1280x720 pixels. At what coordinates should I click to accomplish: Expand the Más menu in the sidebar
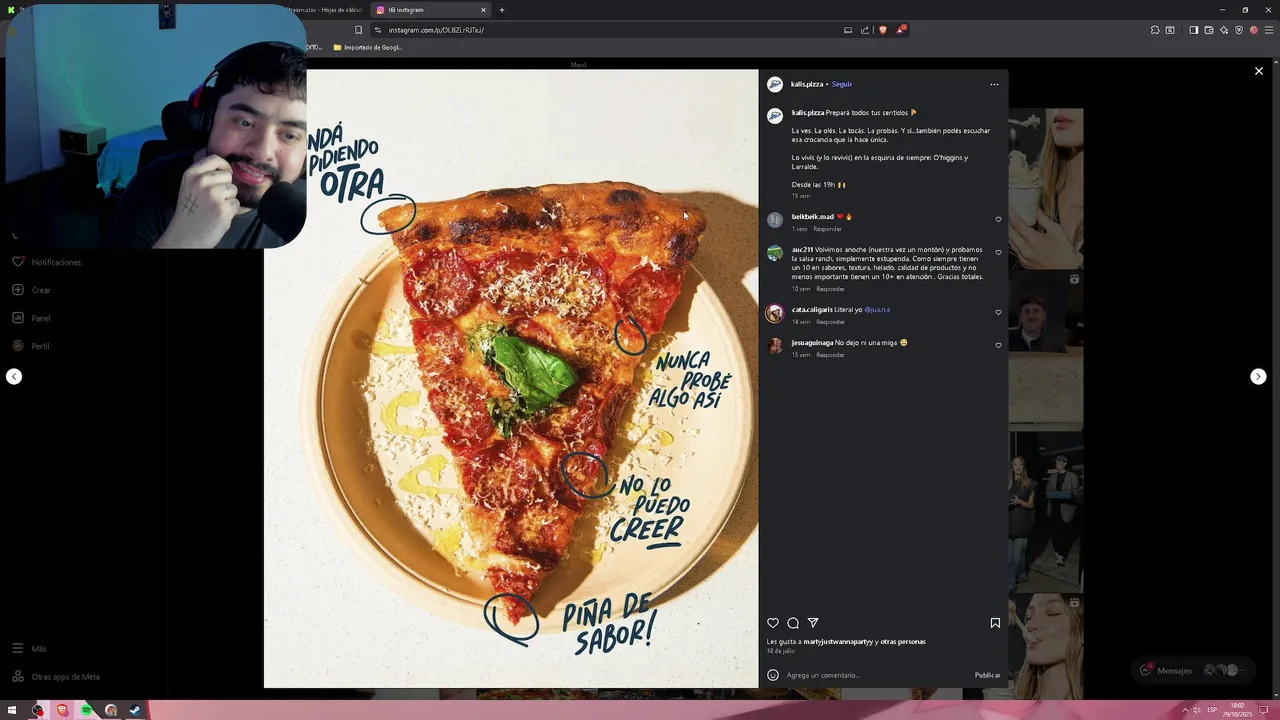(30, 649)
